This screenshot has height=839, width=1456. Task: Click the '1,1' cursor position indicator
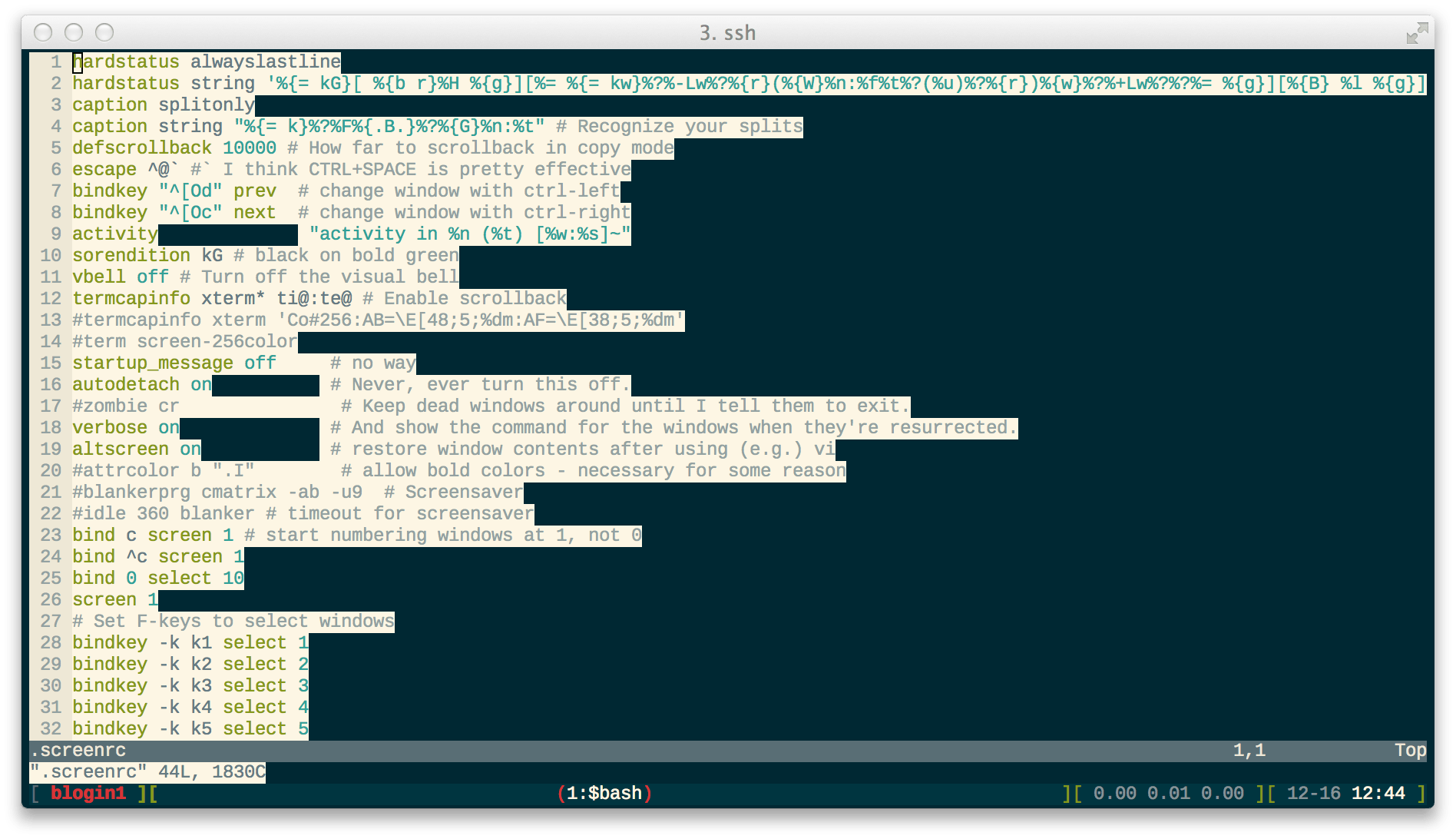click(x=1249, y=750)
